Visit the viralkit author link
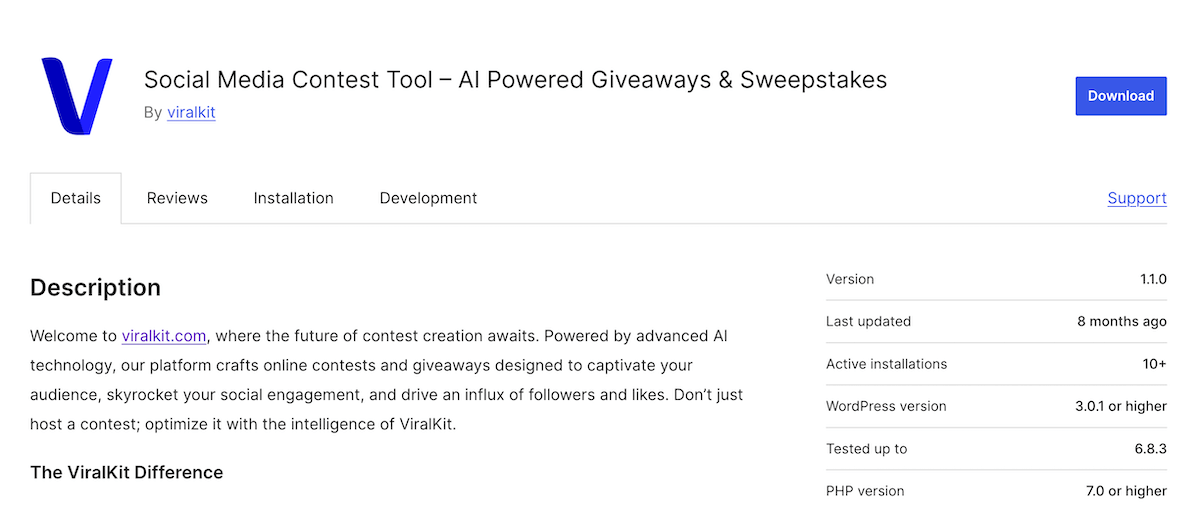Viewport: 1200px width, 508px height. (x=191, y=112)
